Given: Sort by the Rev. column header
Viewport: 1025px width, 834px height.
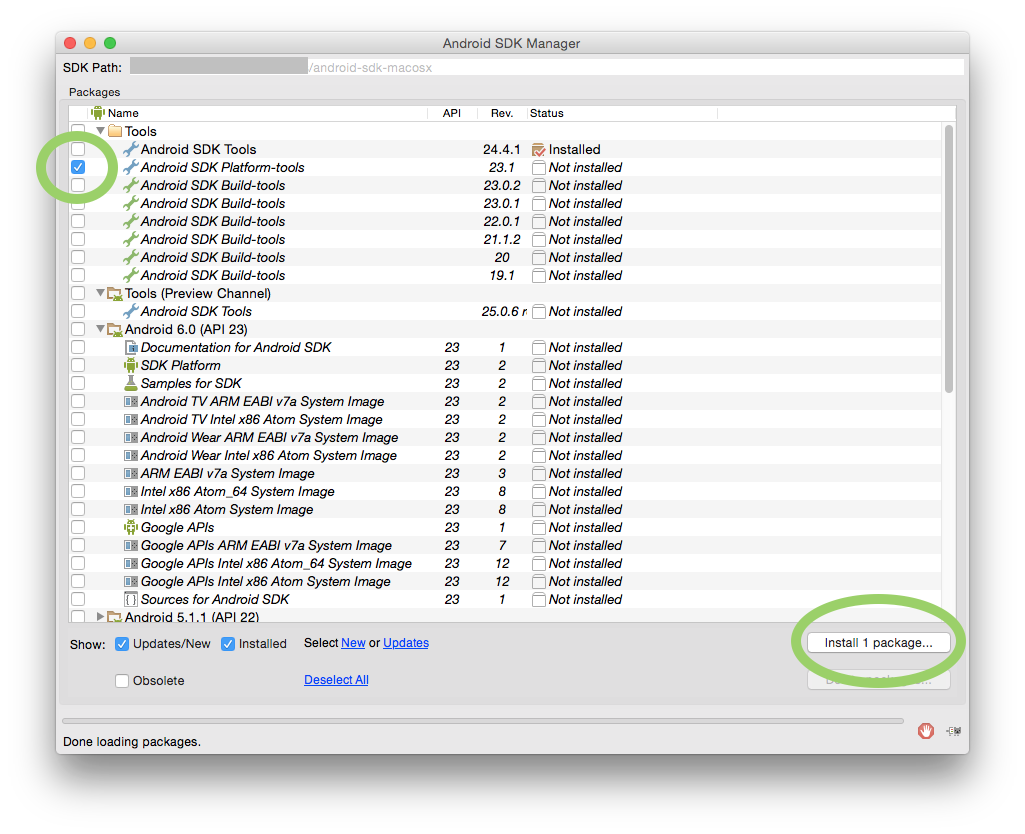Looking at the screenshot, I should tap(502, 113).
